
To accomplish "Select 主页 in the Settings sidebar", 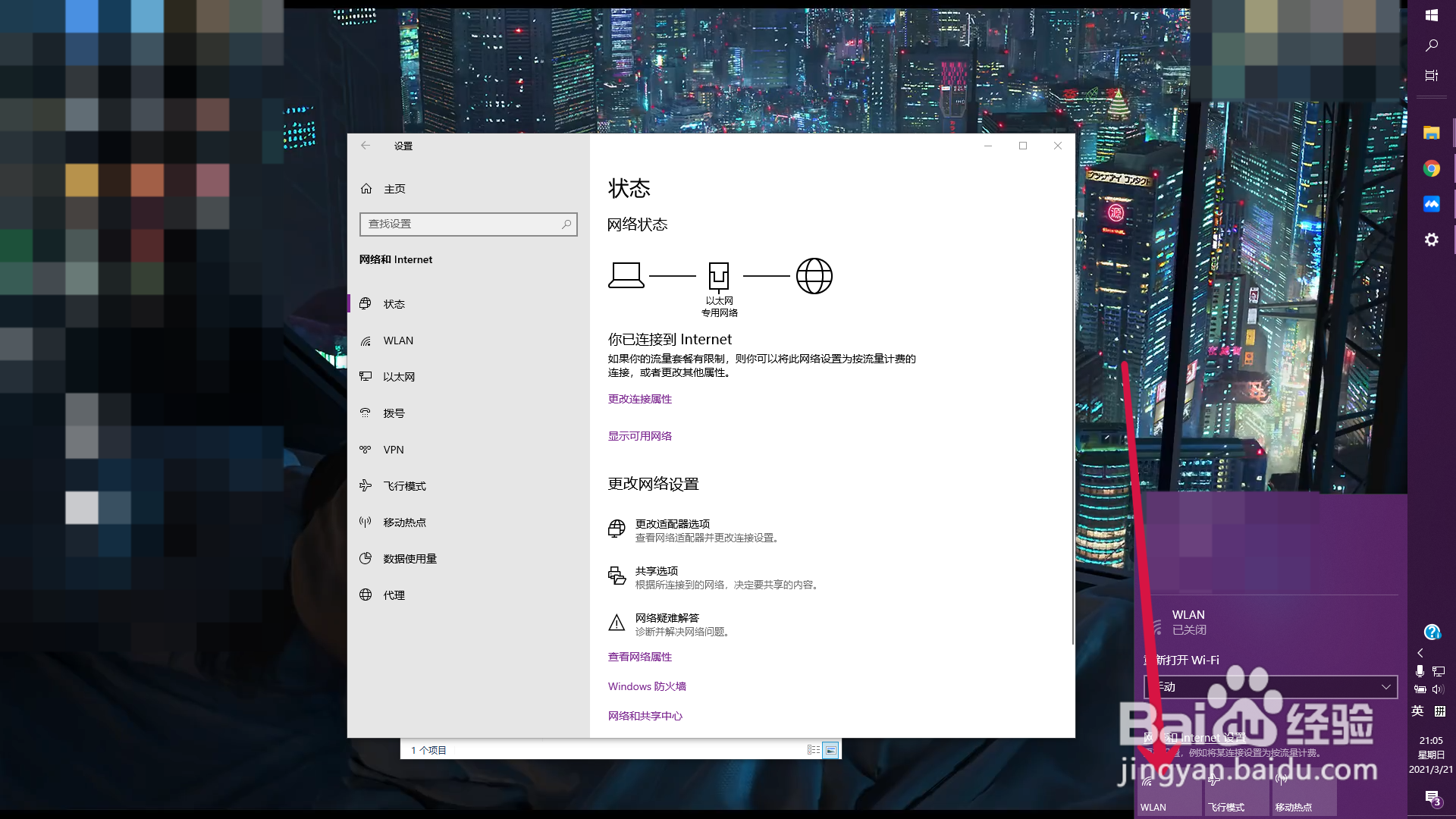I will [x=393, y=189].
